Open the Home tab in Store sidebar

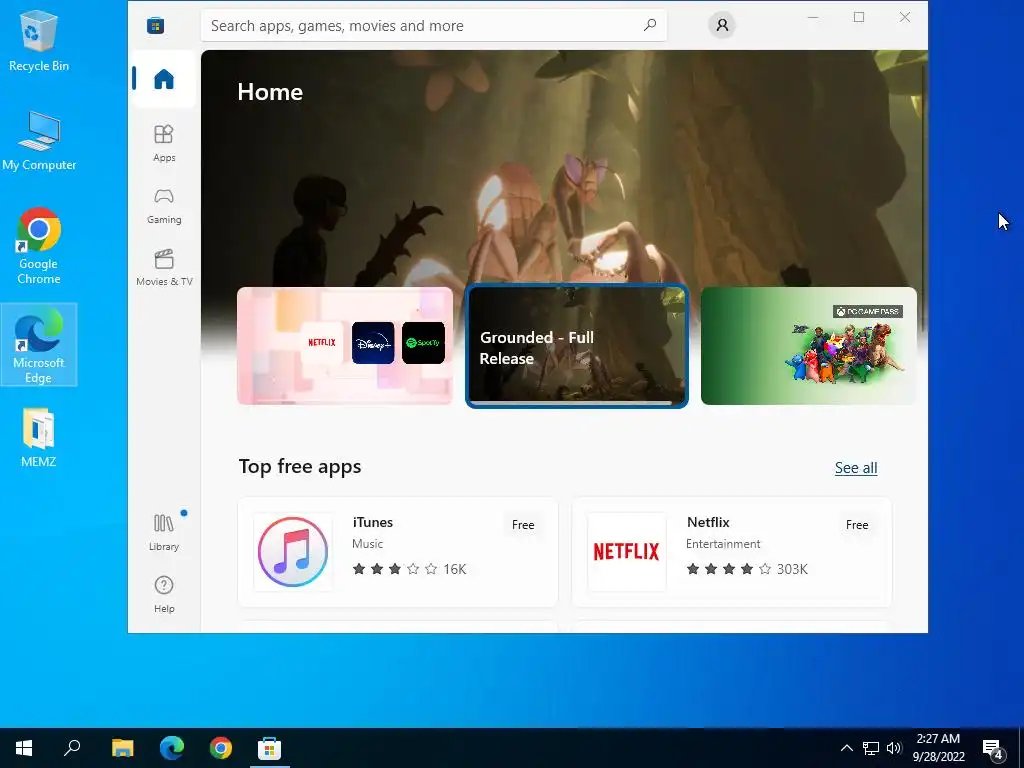(164, 79)
